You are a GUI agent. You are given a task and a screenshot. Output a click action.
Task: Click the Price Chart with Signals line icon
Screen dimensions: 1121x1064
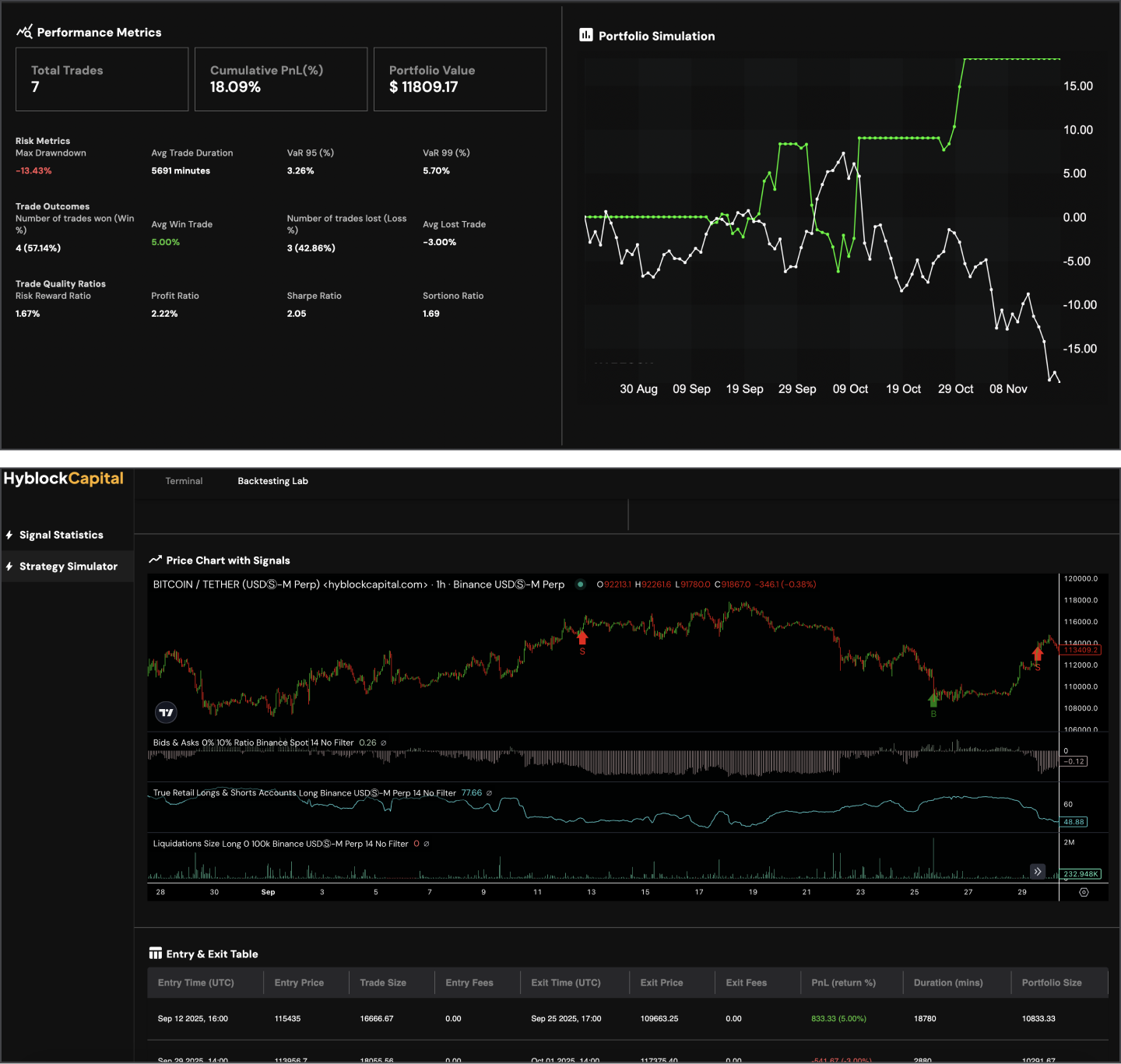(156, 559)
